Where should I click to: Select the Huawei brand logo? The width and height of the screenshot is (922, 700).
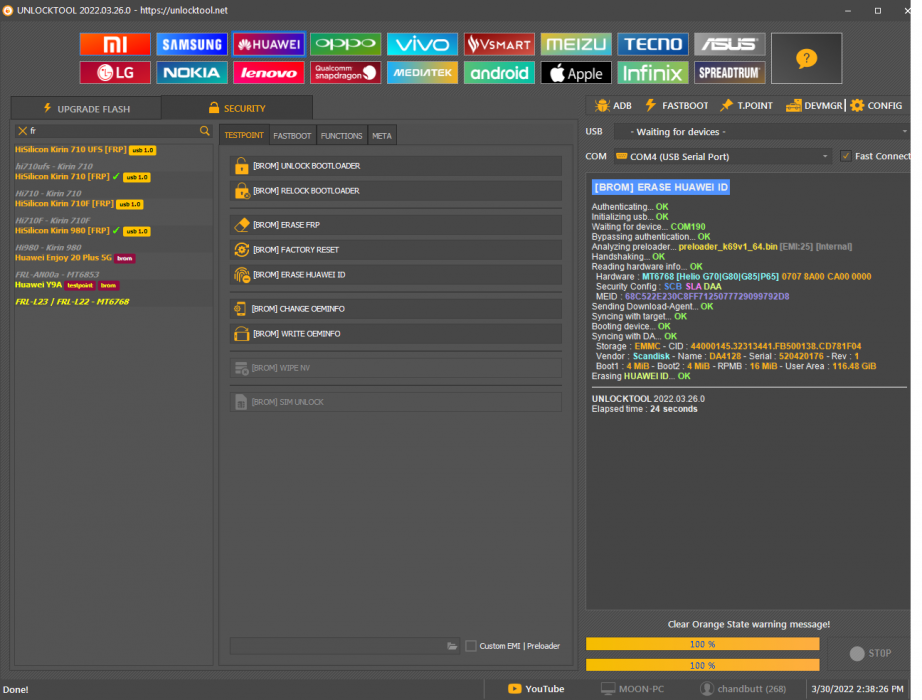click(269, 44)
